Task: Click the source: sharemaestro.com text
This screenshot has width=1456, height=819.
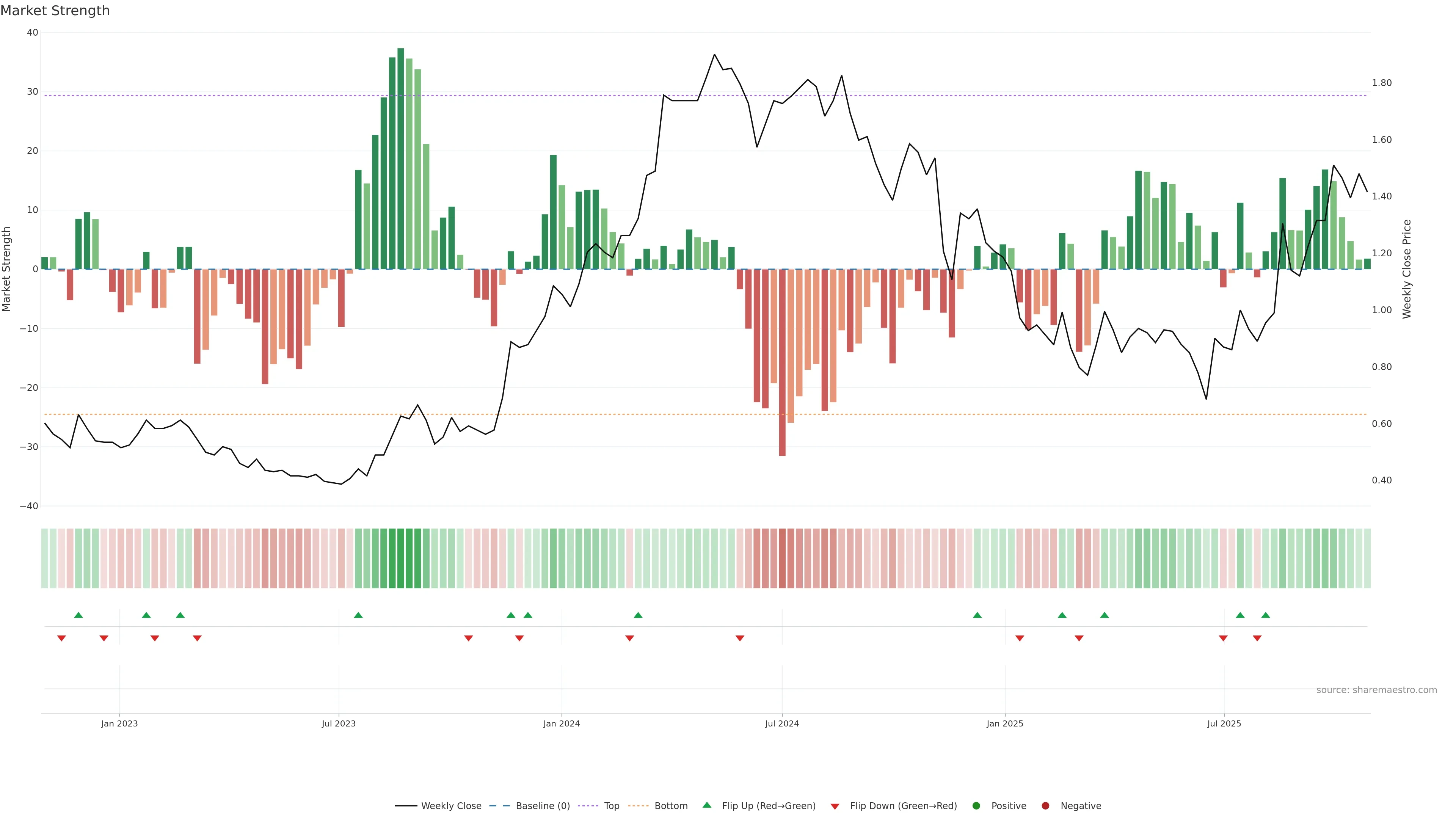Action: point(1376,690)
